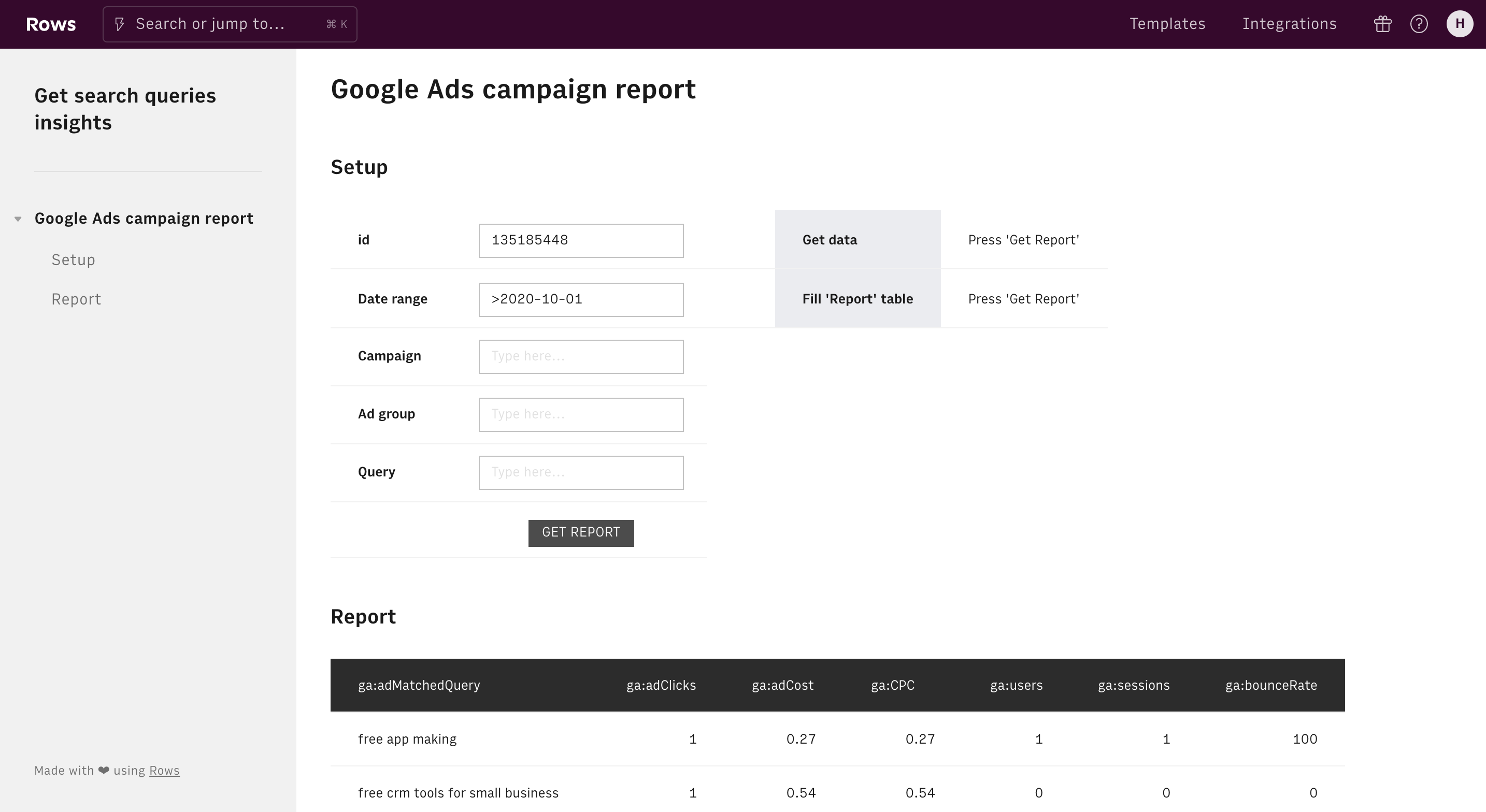The image size is (1486, 812).
Task: Click bounce rate 100 for free app making
Action: tap(1305, 740)
